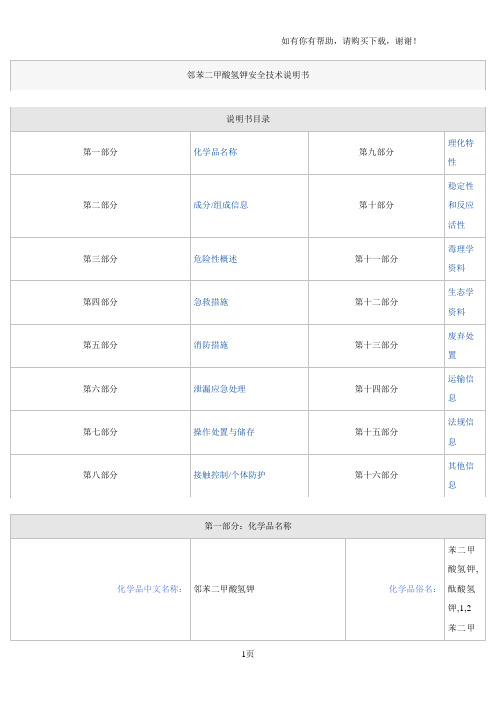
Task: Open 接触控制/个体防护 link
Action: point(229,475)
